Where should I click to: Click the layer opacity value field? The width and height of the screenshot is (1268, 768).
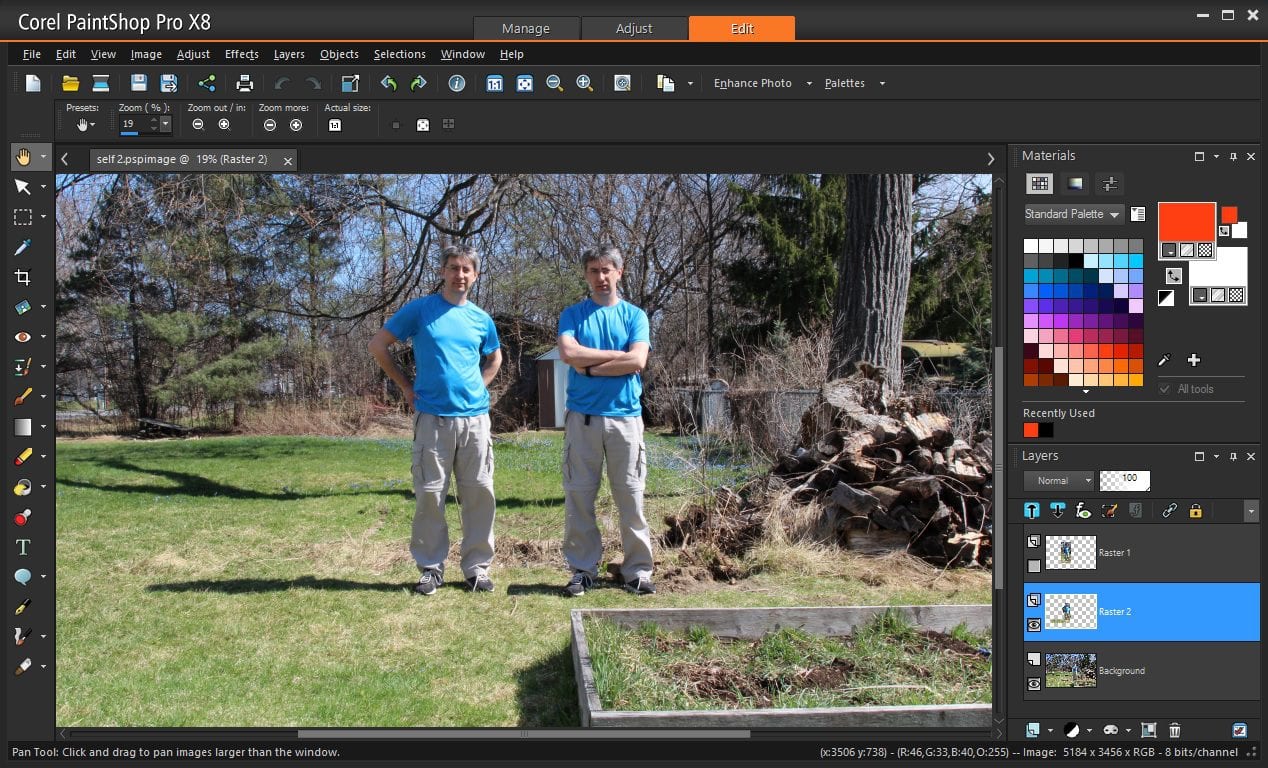(1124, 480)
